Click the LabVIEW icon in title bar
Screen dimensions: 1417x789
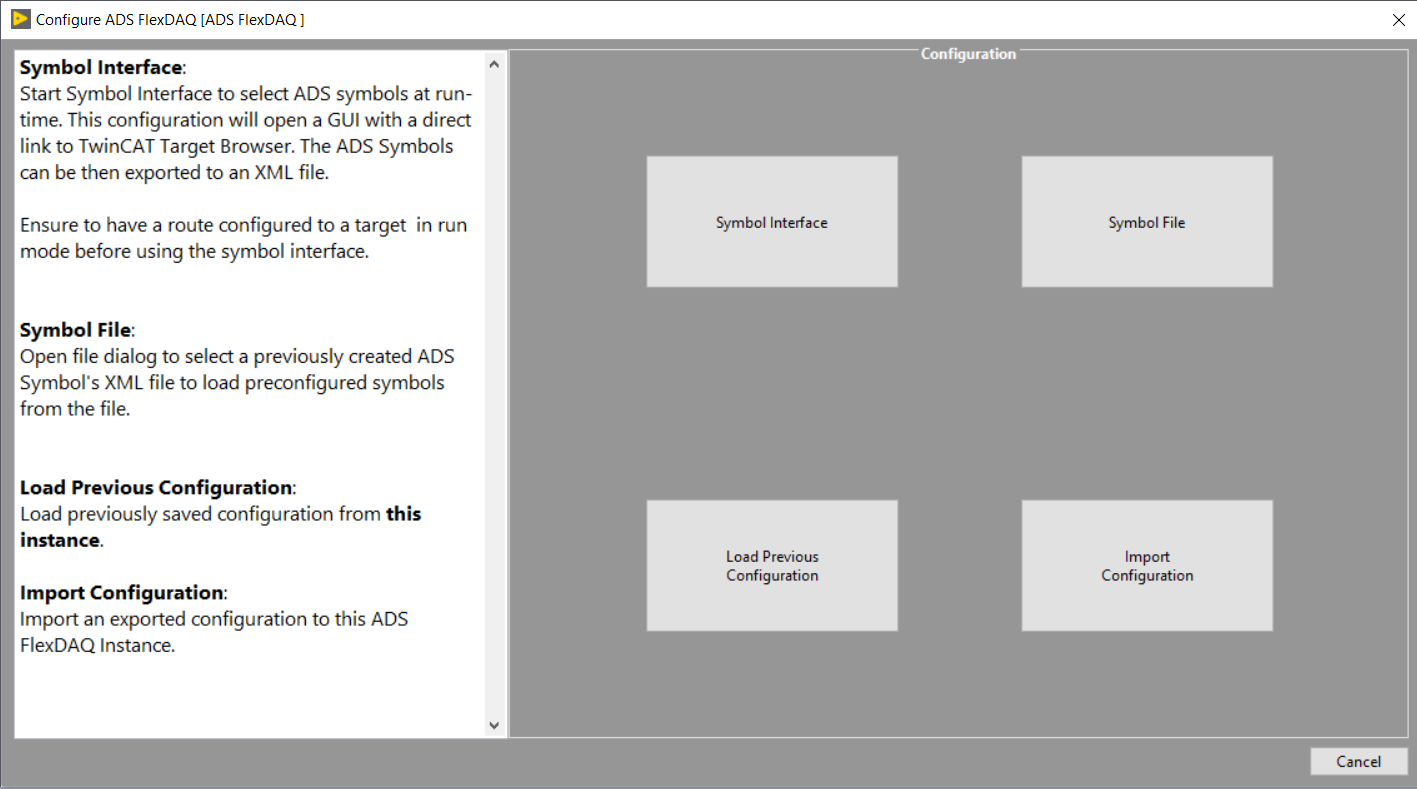click(20, 19)
